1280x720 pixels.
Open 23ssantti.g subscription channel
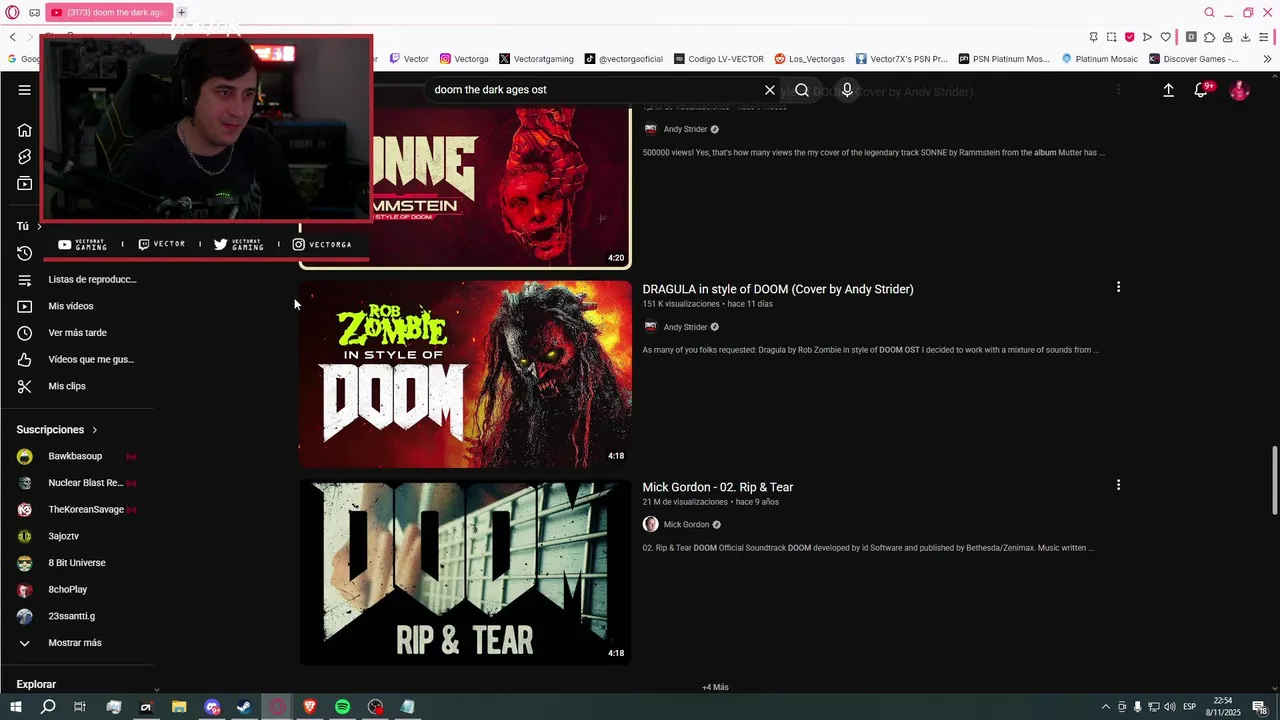point(72,616)
